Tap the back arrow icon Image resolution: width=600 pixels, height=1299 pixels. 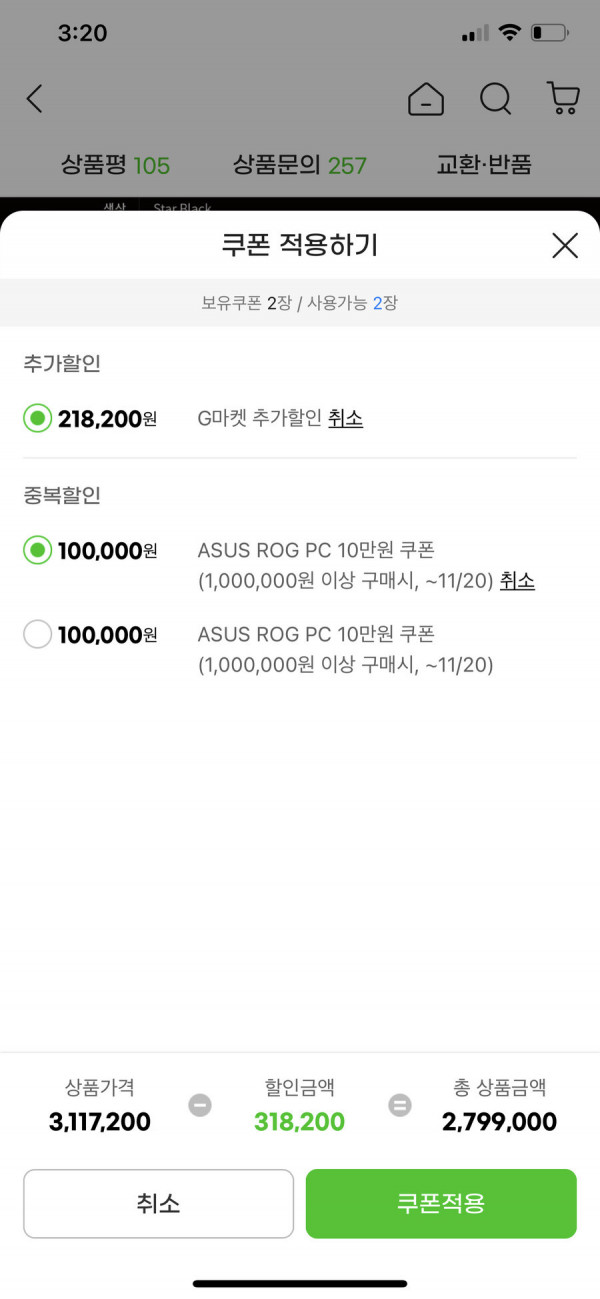point(35,98)
